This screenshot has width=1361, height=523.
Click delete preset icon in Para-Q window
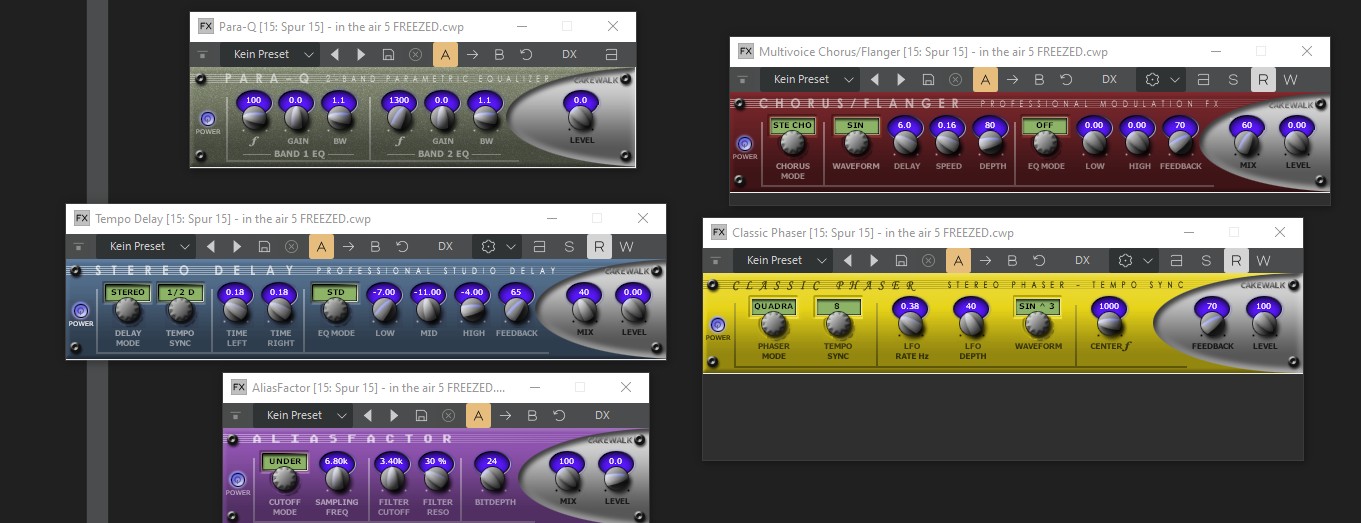click(x=415, y=54)
